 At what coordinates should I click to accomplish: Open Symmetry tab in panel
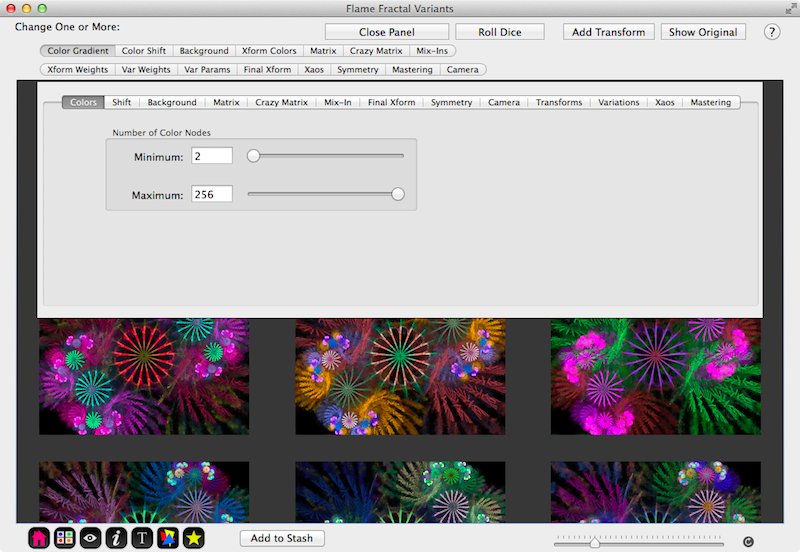coord(452,103)
